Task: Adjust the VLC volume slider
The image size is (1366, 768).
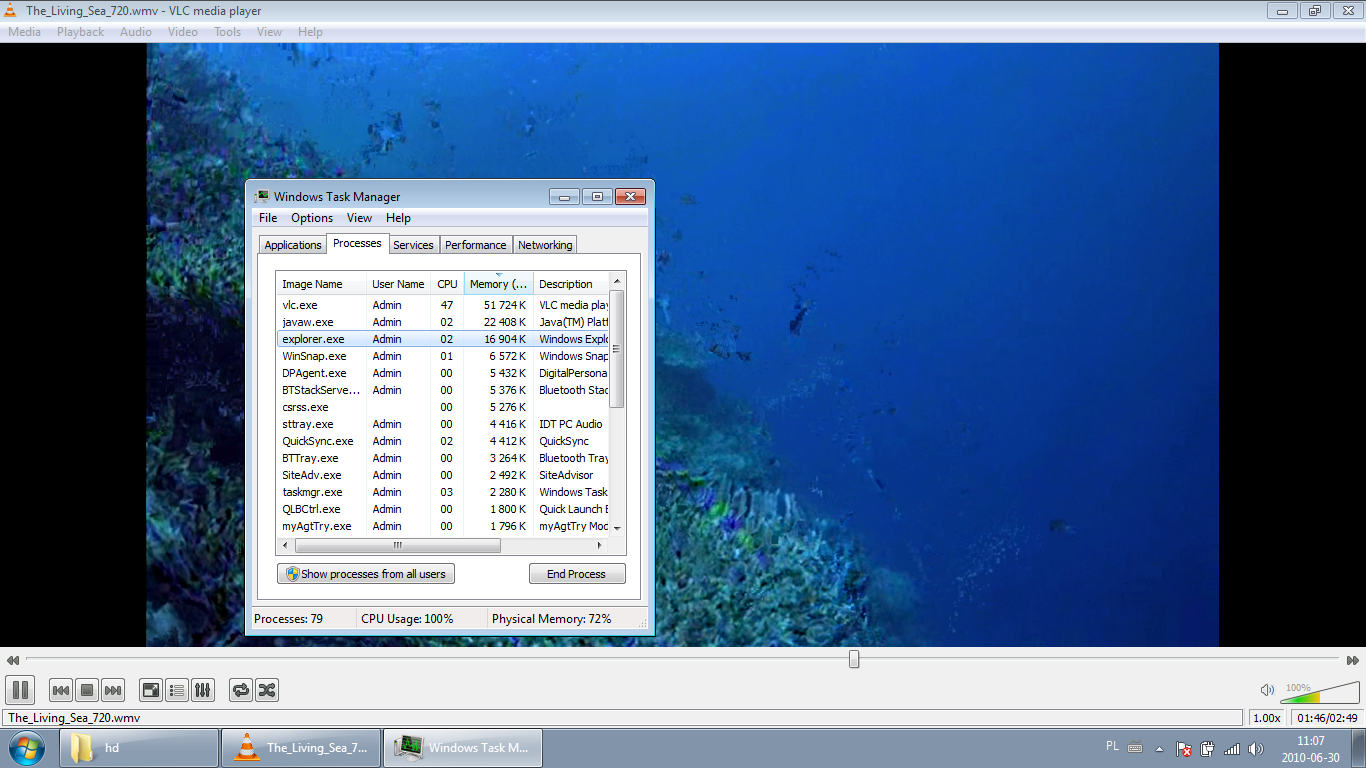Action: click(x=1320, y=692)
